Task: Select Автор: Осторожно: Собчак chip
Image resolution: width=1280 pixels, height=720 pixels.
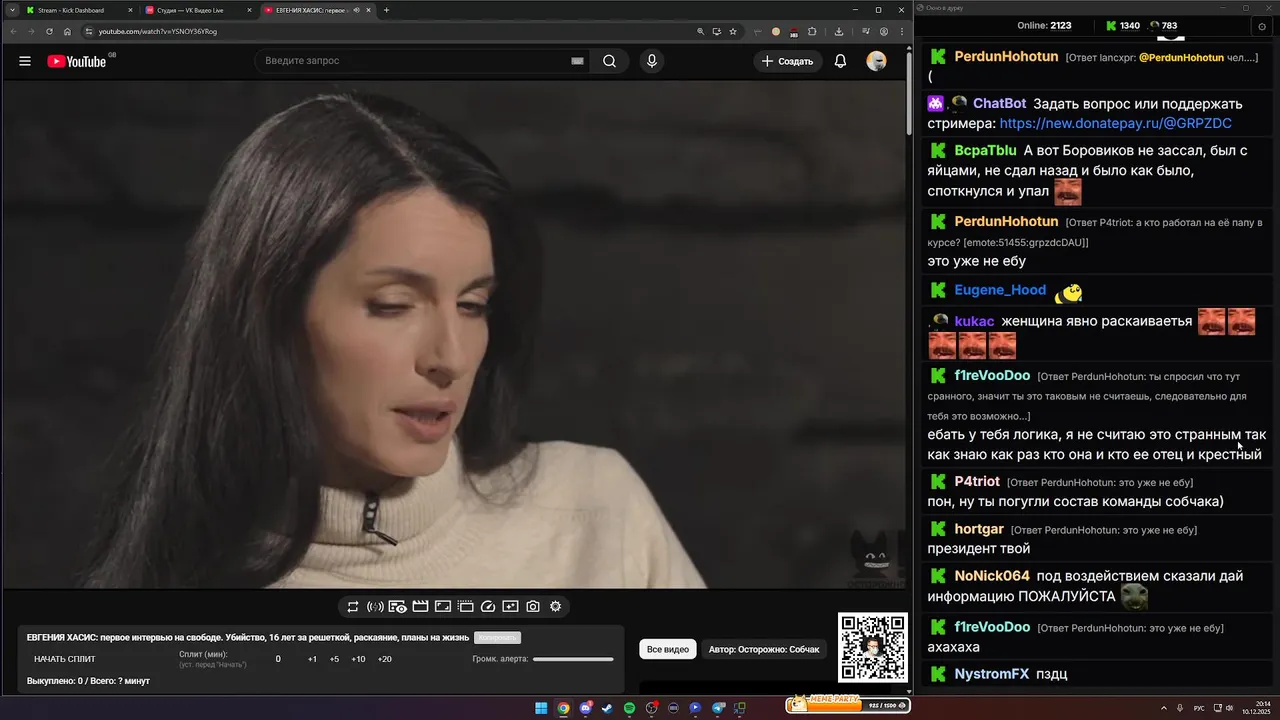Action: [764, 649]
